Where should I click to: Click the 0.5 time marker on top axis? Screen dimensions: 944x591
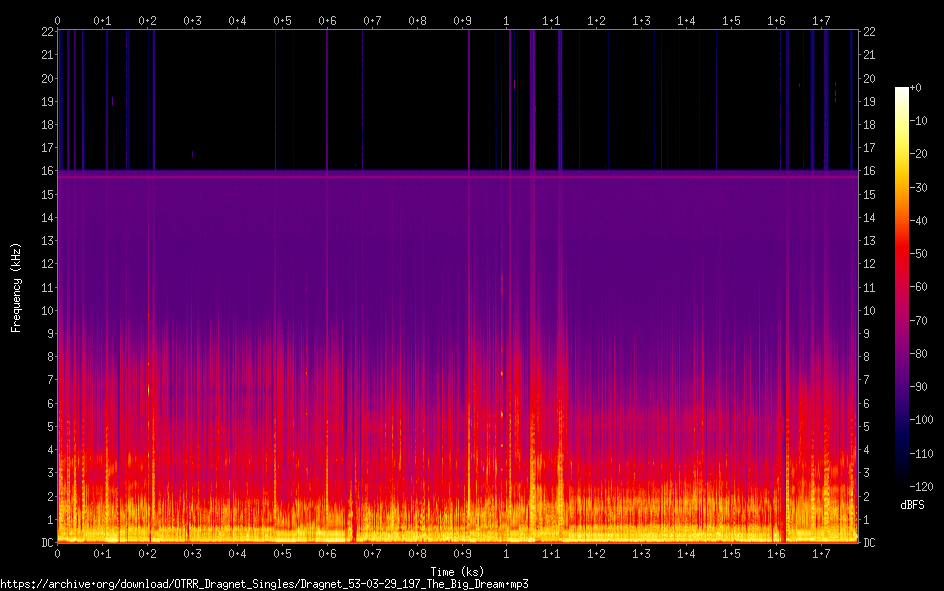tap(282, 20)
